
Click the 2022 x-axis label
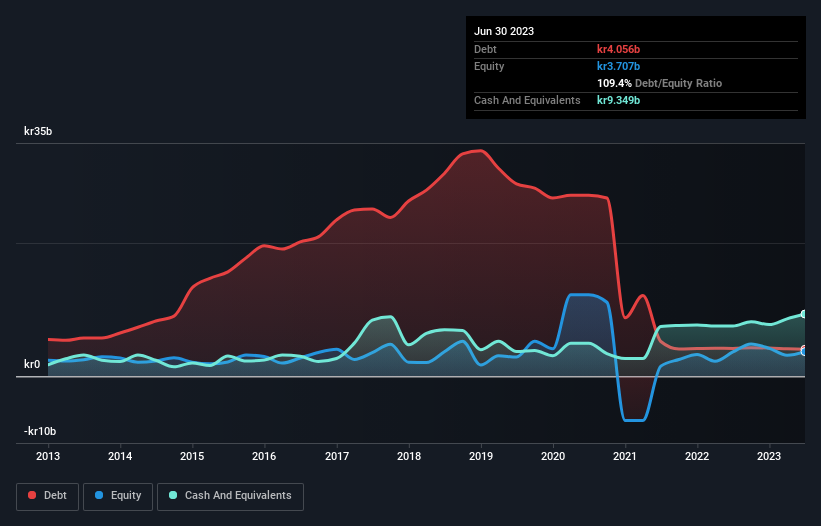[x=697, y=456]
